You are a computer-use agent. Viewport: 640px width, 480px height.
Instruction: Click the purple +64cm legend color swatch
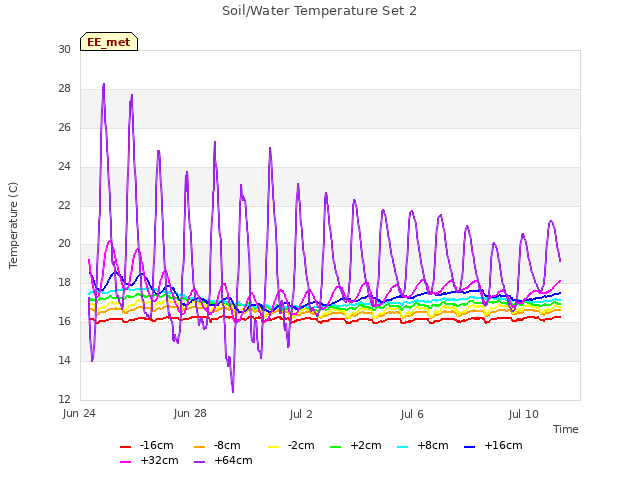[200, 462]
